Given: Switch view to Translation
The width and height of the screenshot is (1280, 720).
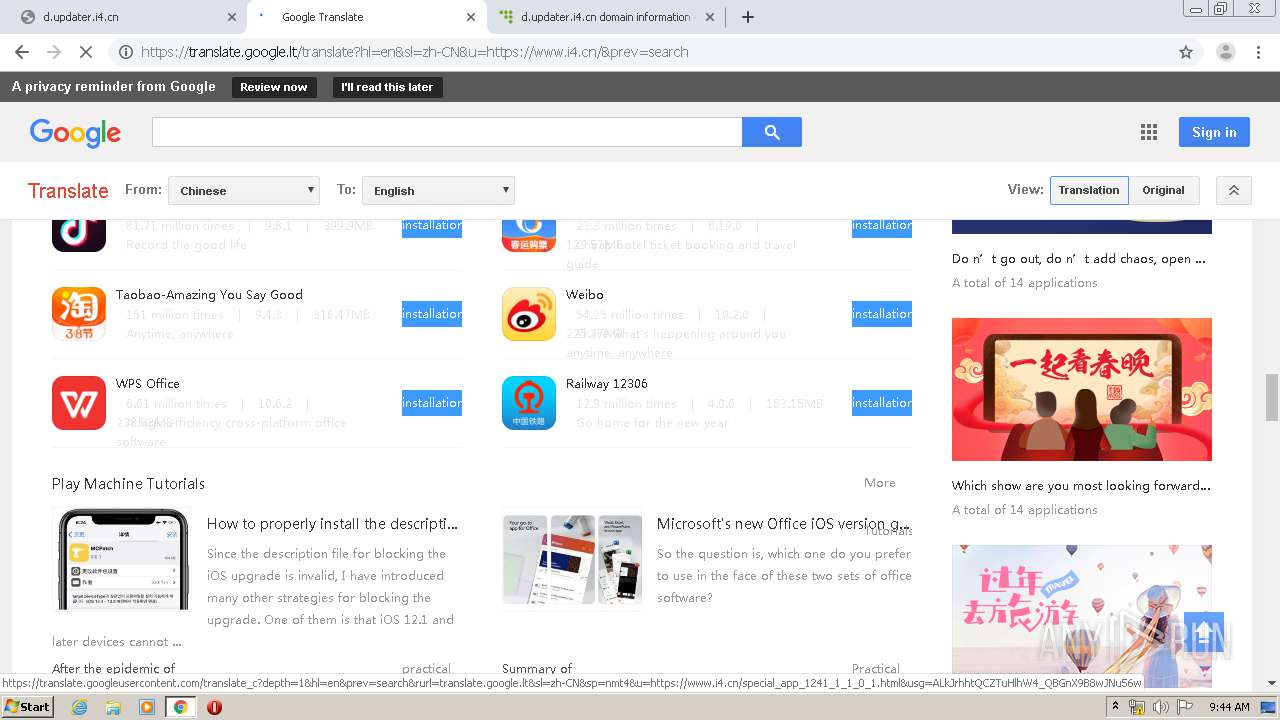Looking at the screenshot, I should pyautogui.click(x=1089, y=190).
